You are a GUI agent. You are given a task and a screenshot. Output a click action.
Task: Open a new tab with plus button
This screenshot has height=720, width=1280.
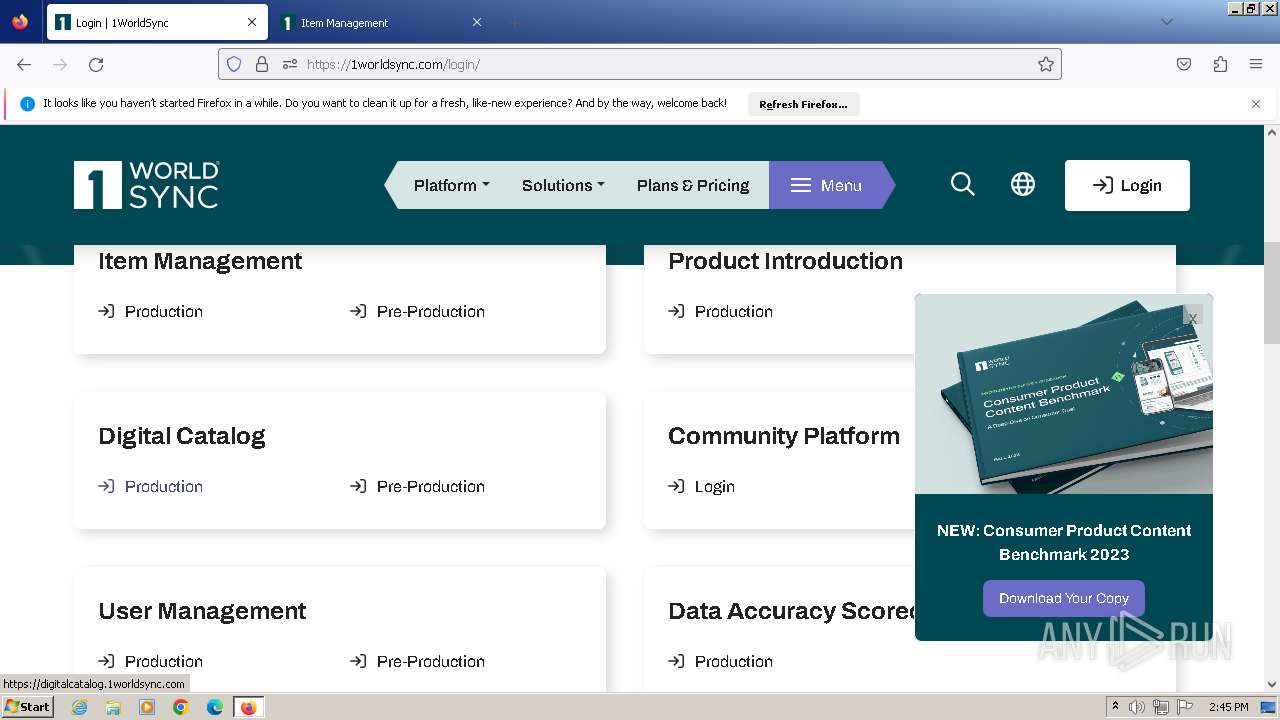pos(514,22)
